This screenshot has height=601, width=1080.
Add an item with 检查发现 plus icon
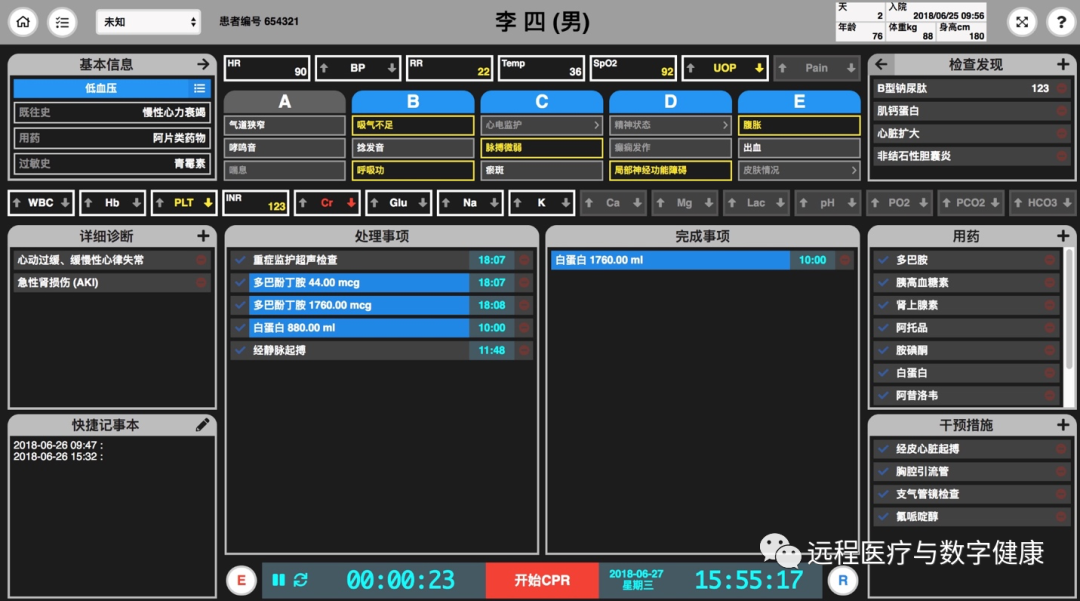(1063, 64)
